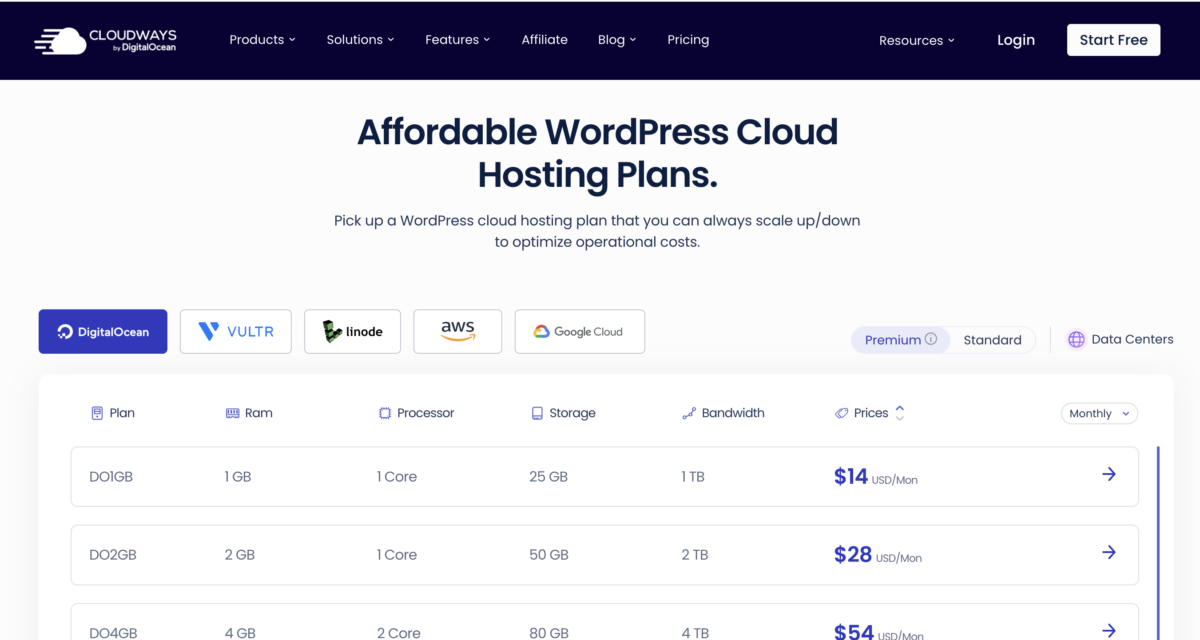Click the Plan column icon

click(97, 413)
